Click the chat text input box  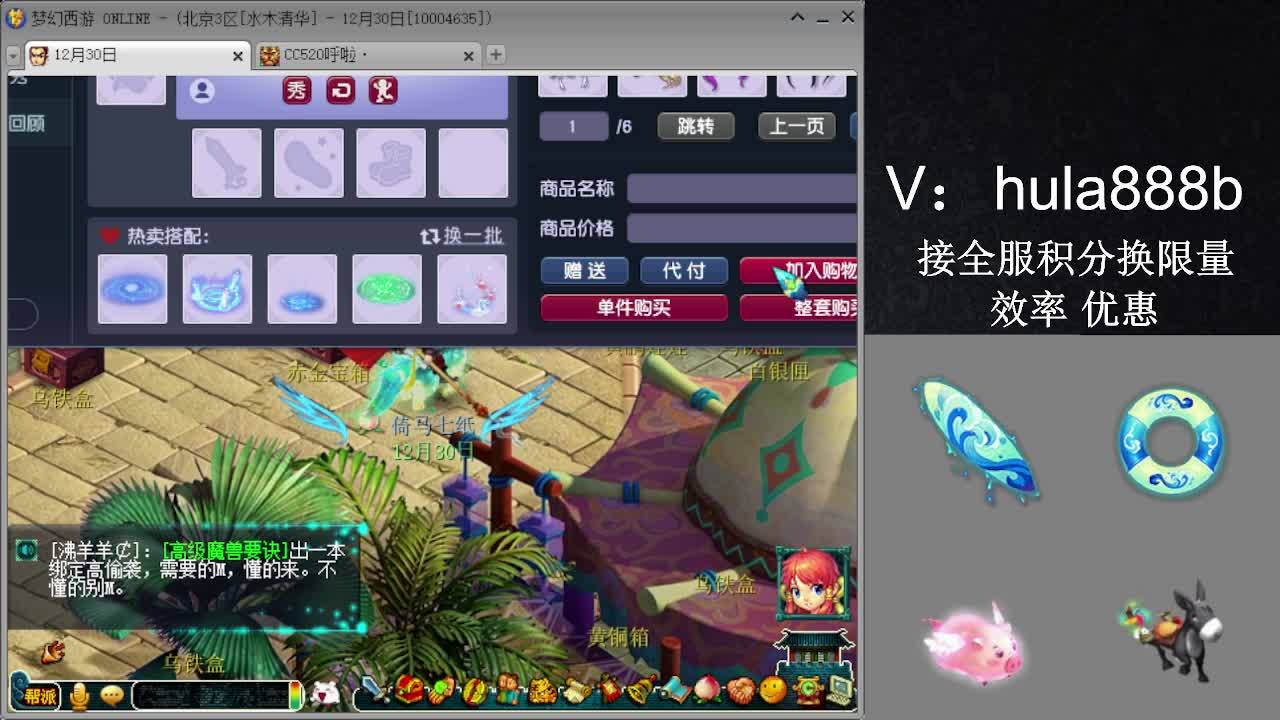click(210, 695)
